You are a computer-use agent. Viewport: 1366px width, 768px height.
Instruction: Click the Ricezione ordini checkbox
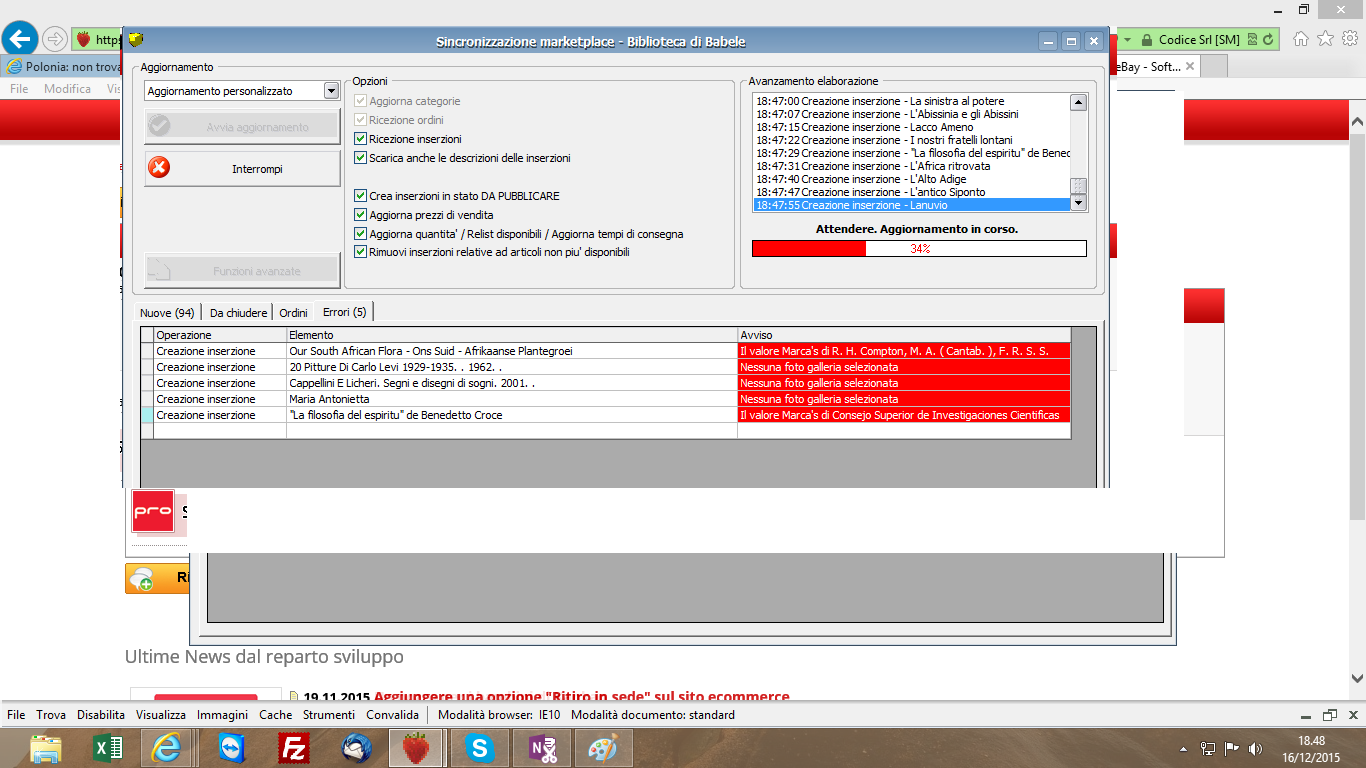361,120
